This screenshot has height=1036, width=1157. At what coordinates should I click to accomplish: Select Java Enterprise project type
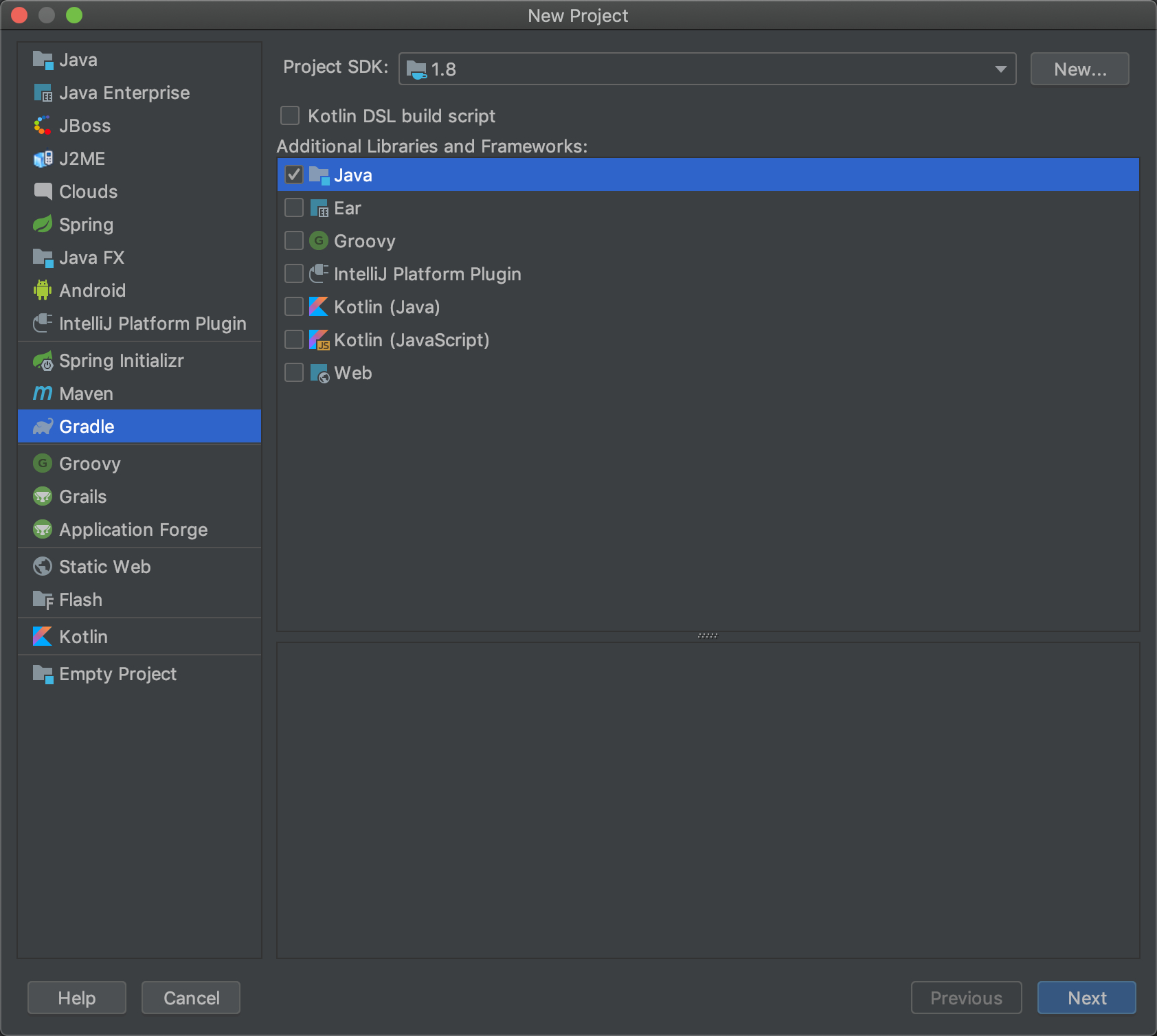point(139,93)
